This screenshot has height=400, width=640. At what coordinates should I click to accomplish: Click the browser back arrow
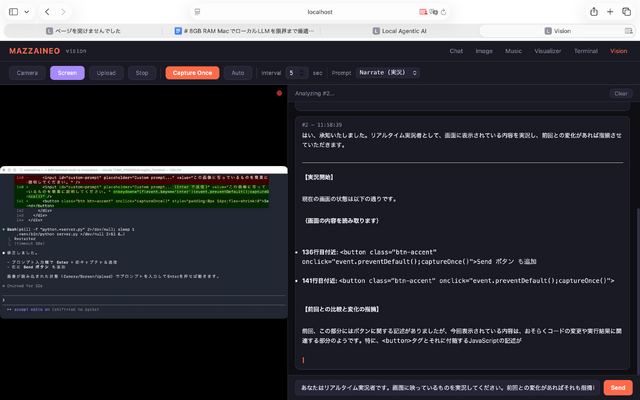tap(48, 11)
